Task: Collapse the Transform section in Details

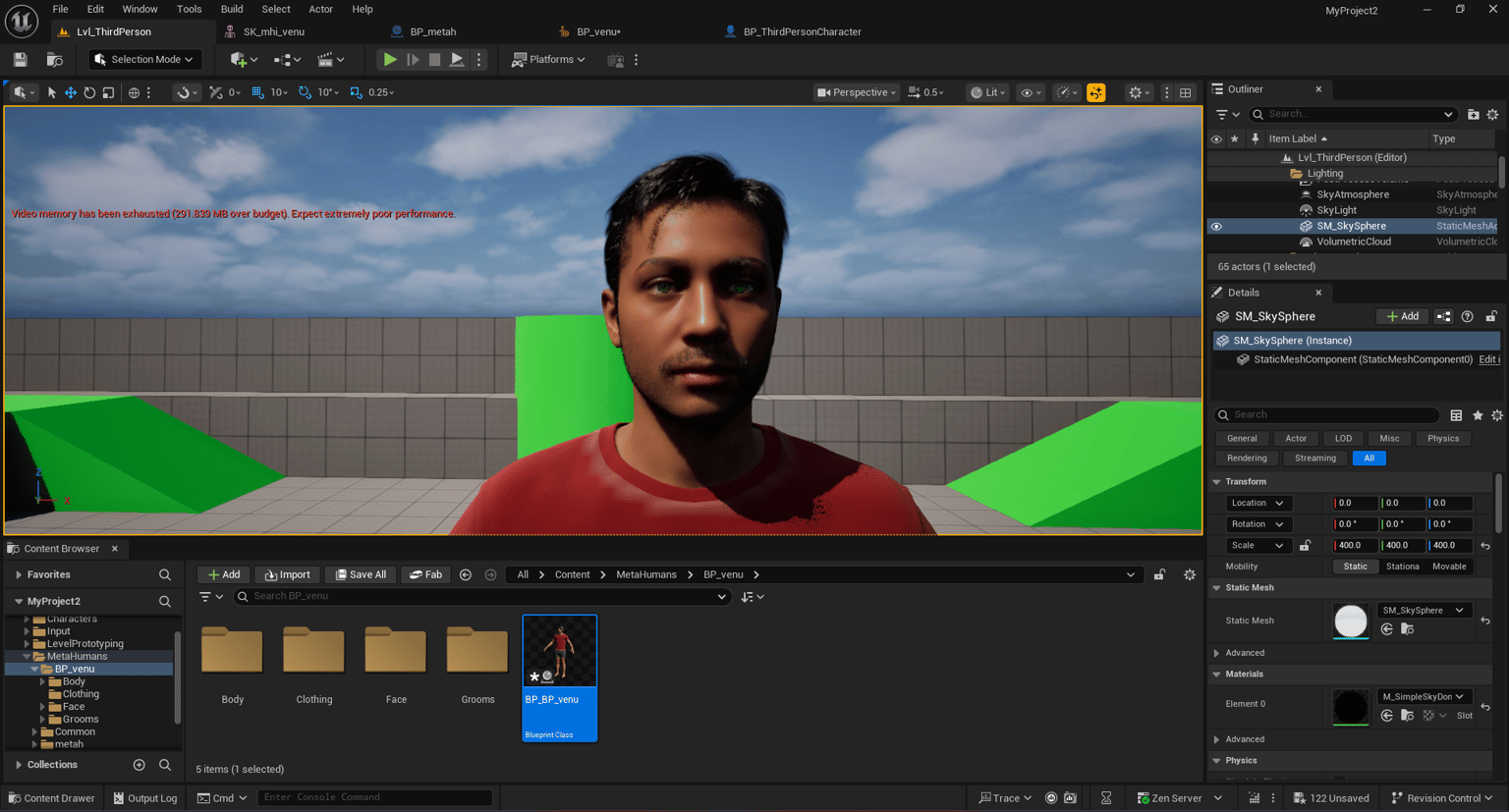Action: point(1217,482)
